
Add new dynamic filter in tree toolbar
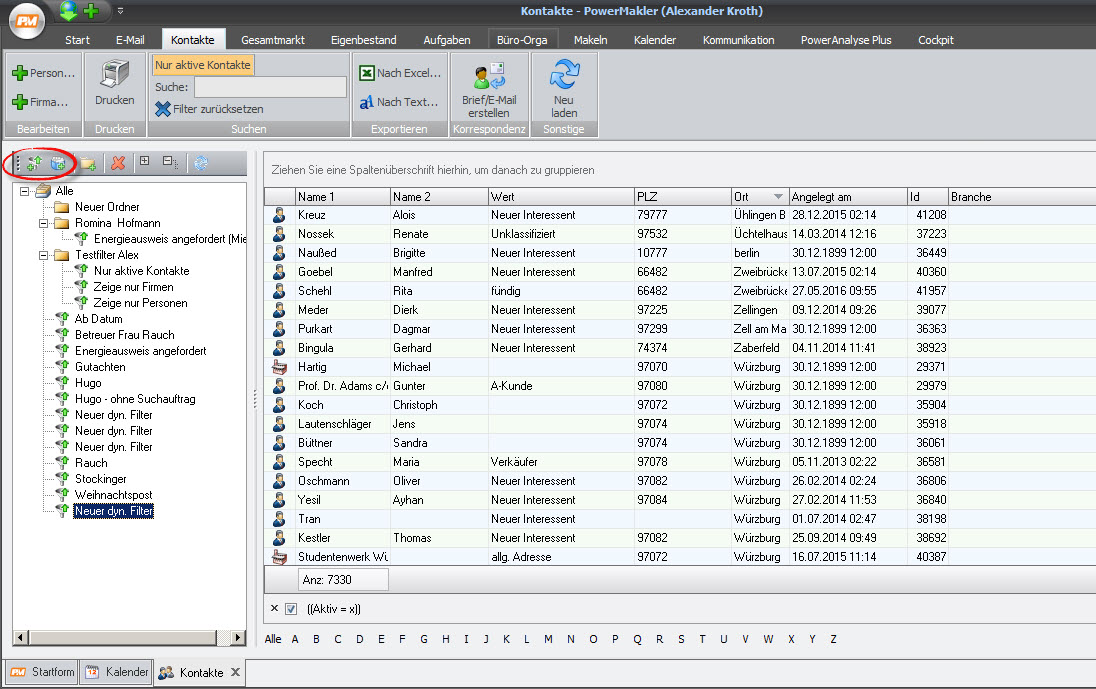click(x=34, y=163)
